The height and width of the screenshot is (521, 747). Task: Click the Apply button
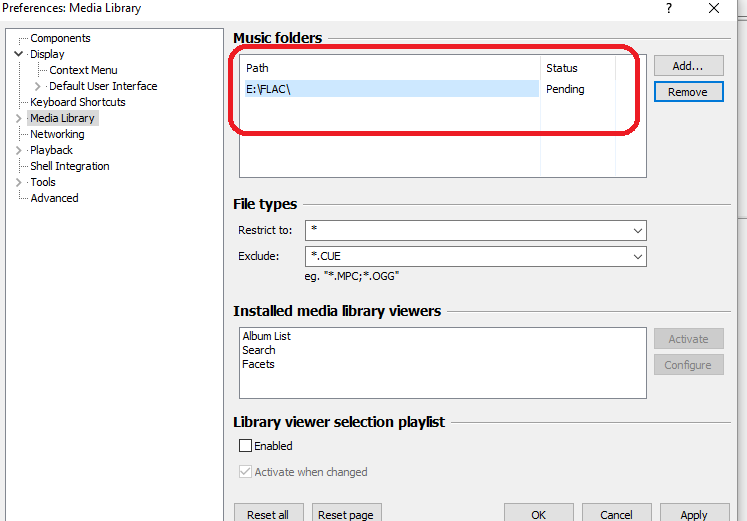694,514
